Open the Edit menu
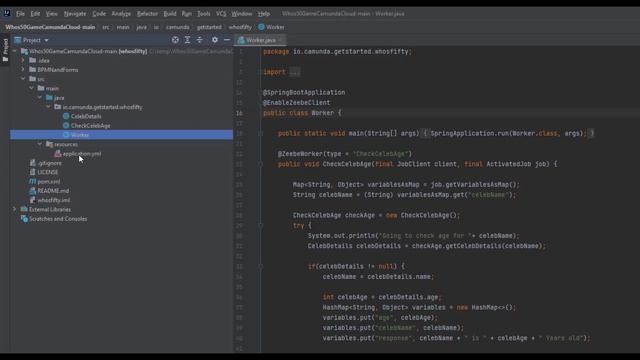 click(35, 13)
